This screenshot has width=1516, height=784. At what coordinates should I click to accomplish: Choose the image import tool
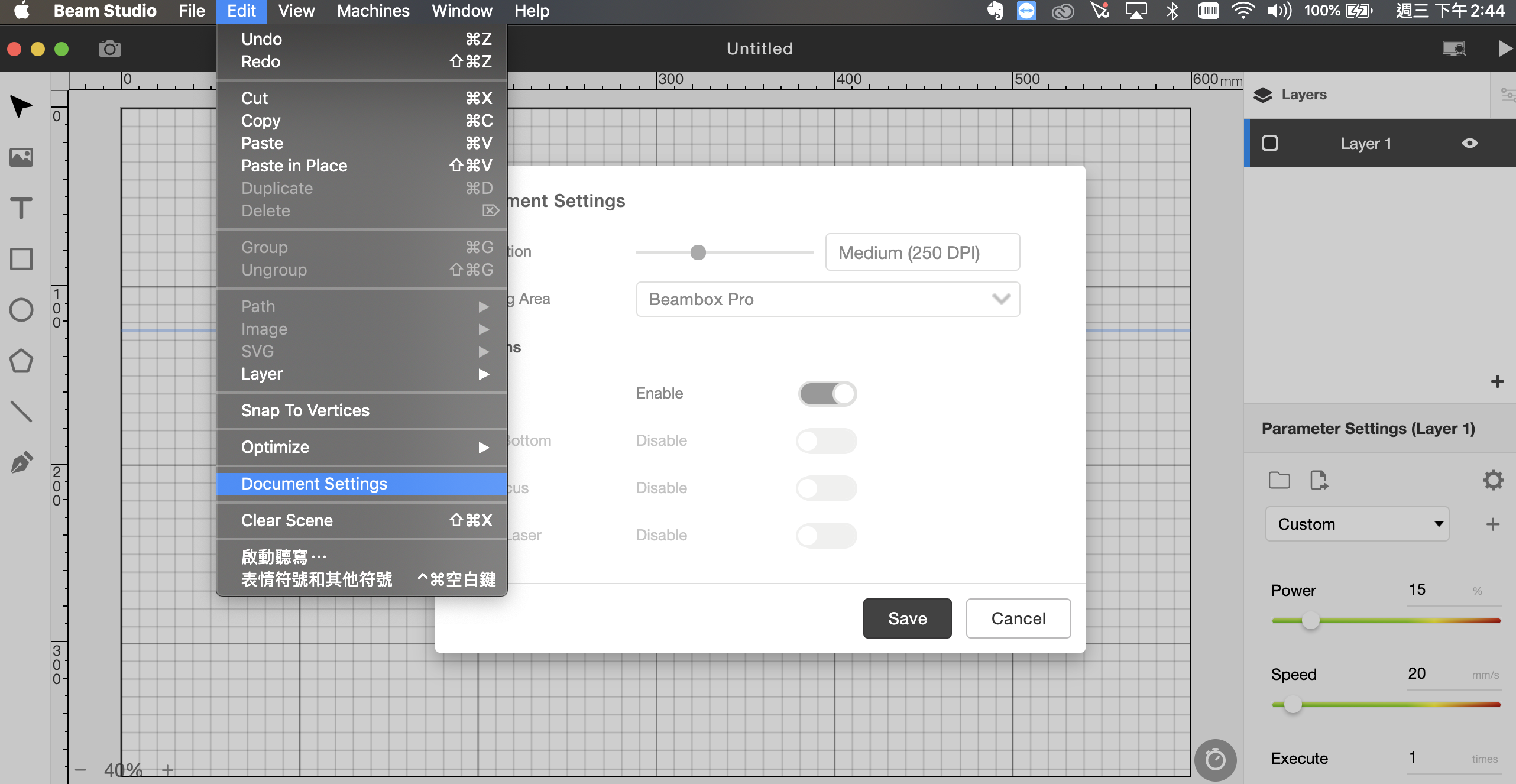pyautogui.click(x=21, y=157)
